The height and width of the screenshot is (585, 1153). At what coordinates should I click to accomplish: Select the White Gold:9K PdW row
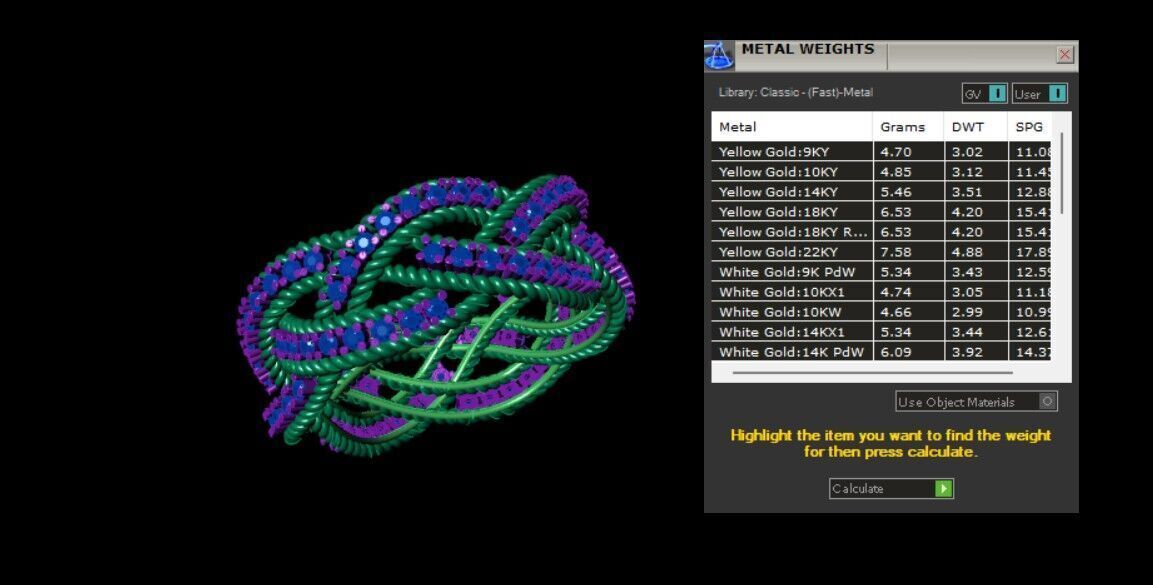(x=881, y=272)
